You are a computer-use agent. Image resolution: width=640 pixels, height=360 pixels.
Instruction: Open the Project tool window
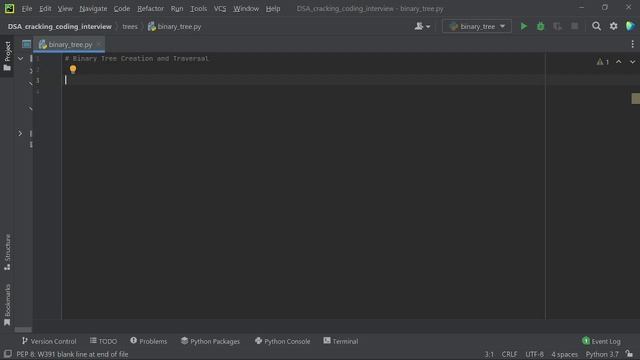click(7, 56)
